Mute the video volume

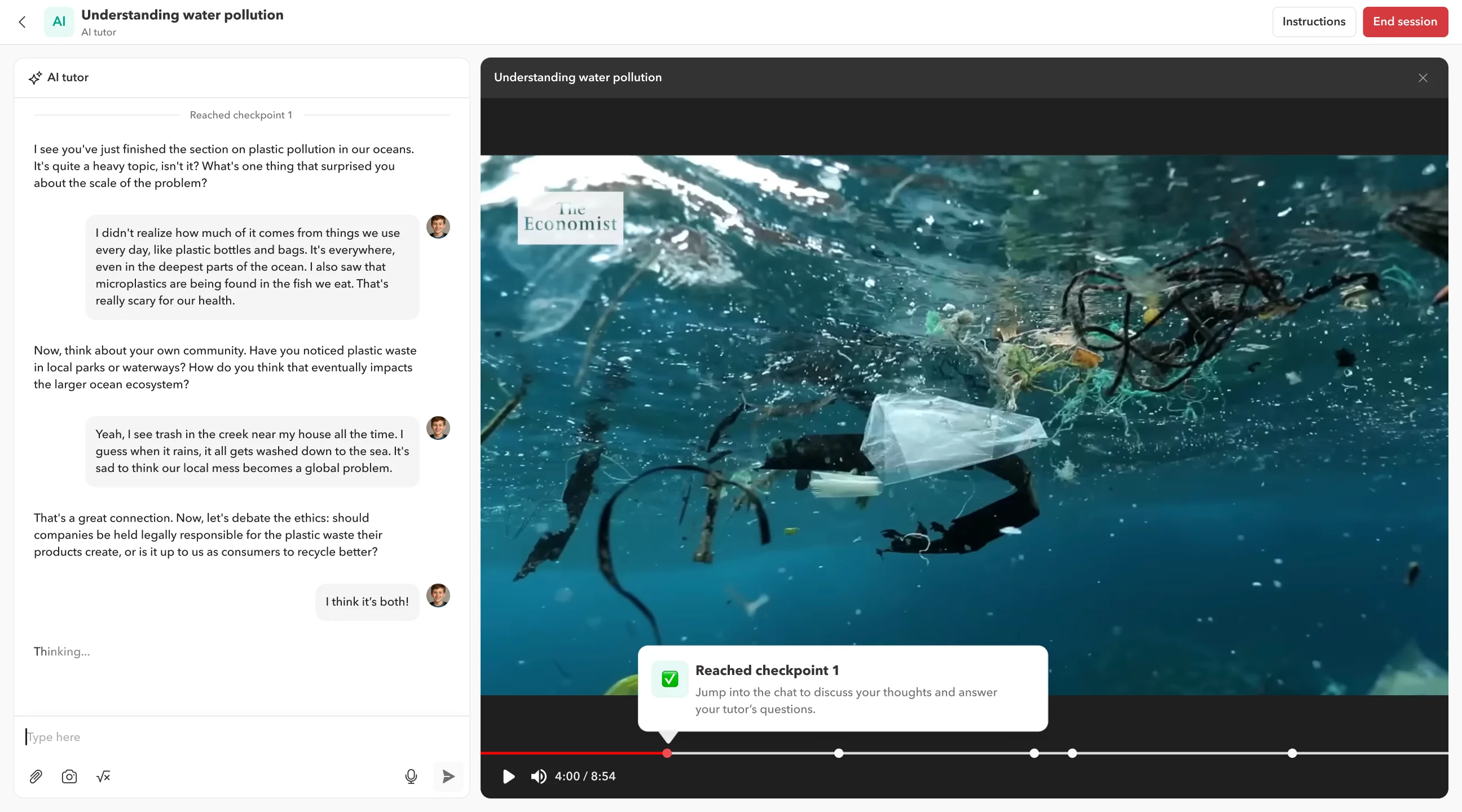pos(539,776)
